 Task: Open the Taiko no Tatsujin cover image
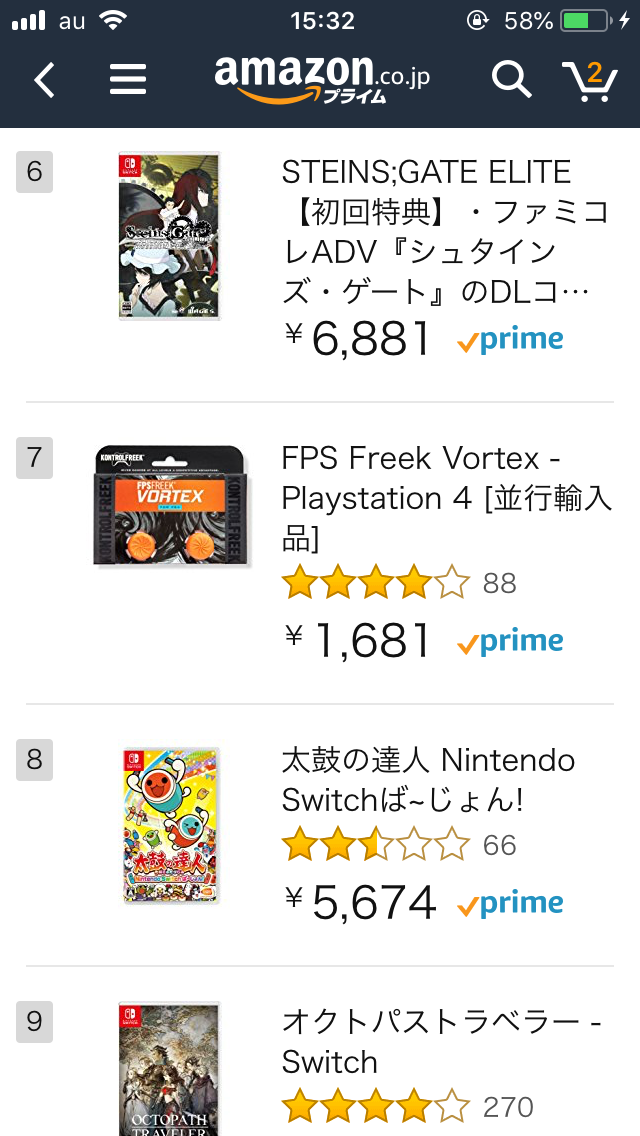(x=171, y=825)
